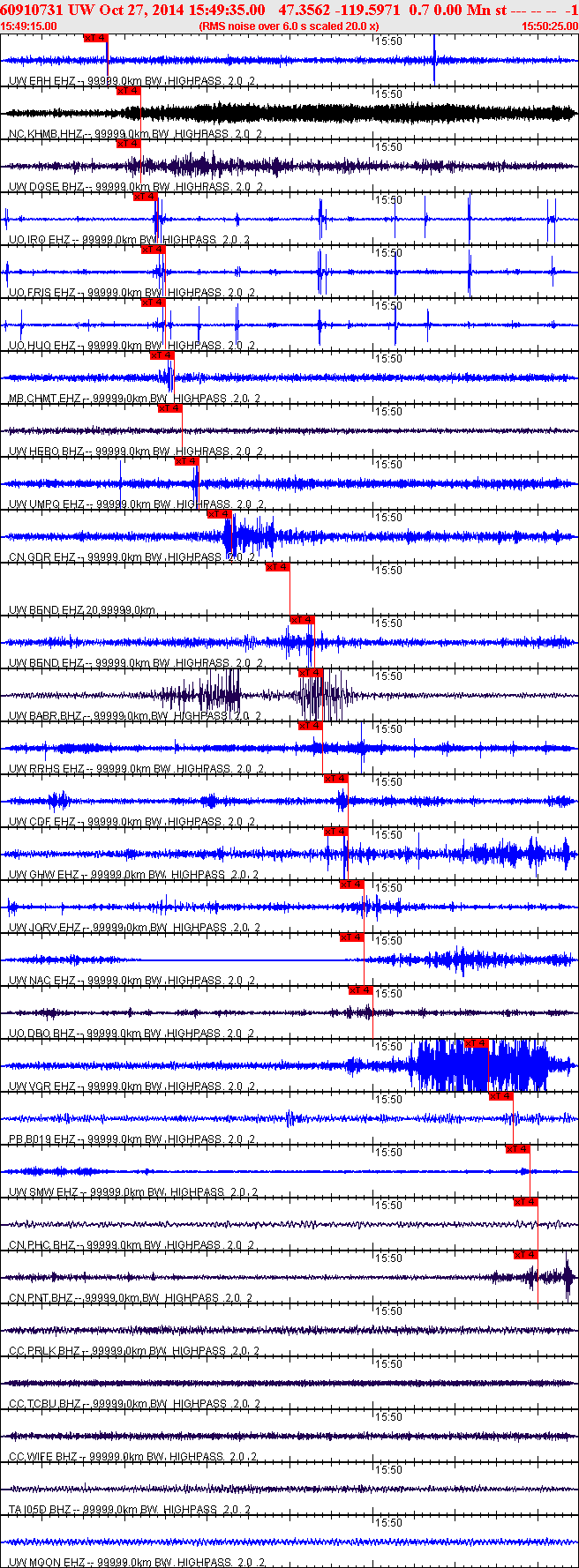Click the red pick marker on HUO trace
579x1568 pixels.
[153, 302]
